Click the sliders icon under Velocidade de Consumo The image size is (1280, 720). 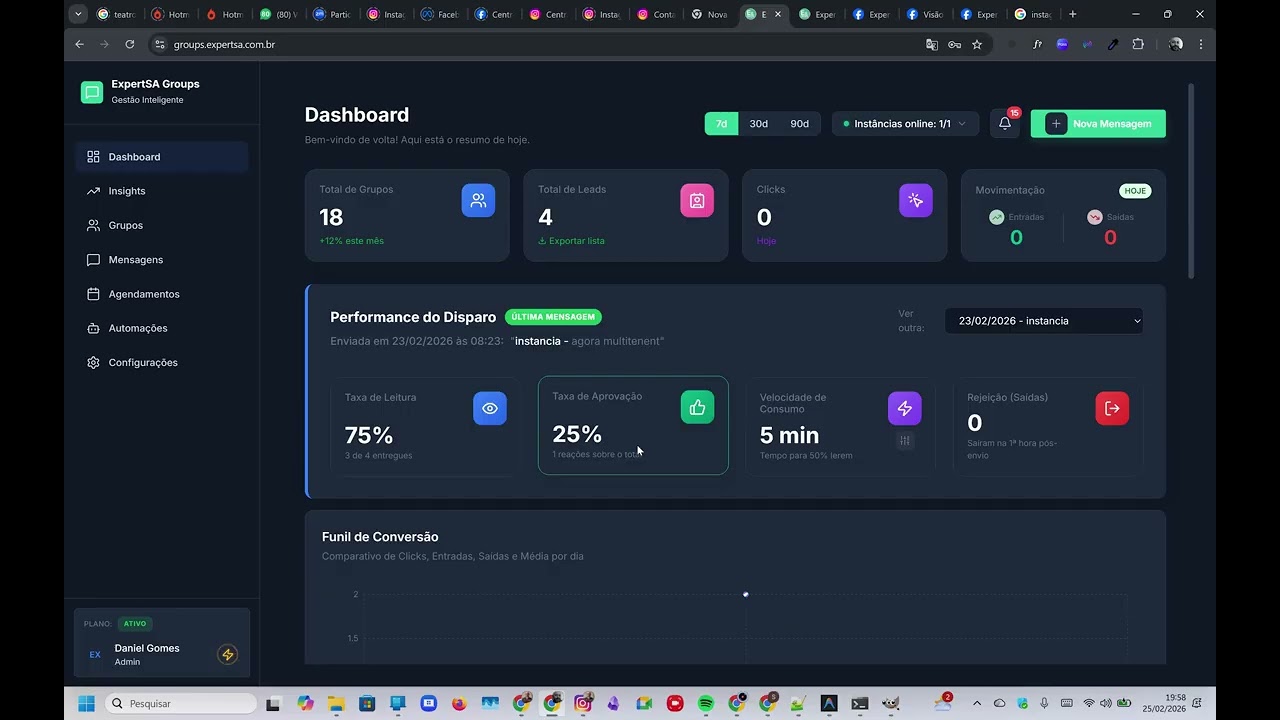(905, 441)
